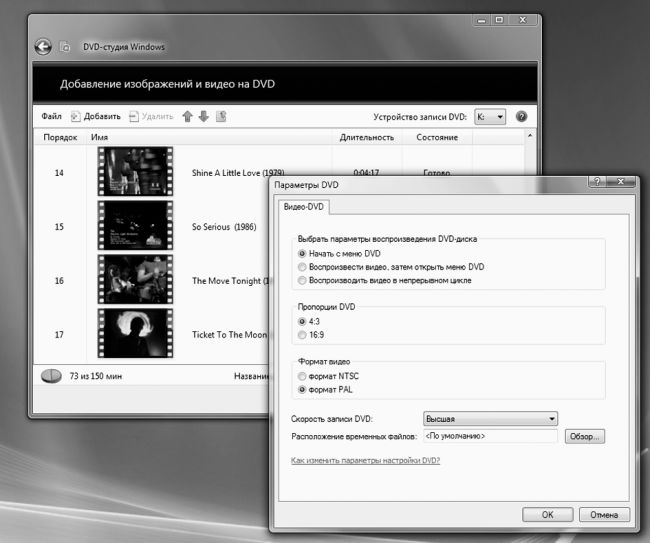Click the Back arrow in DVD-студия window
The height and width of the screenshot is (543, 650).
coord(42,47)
